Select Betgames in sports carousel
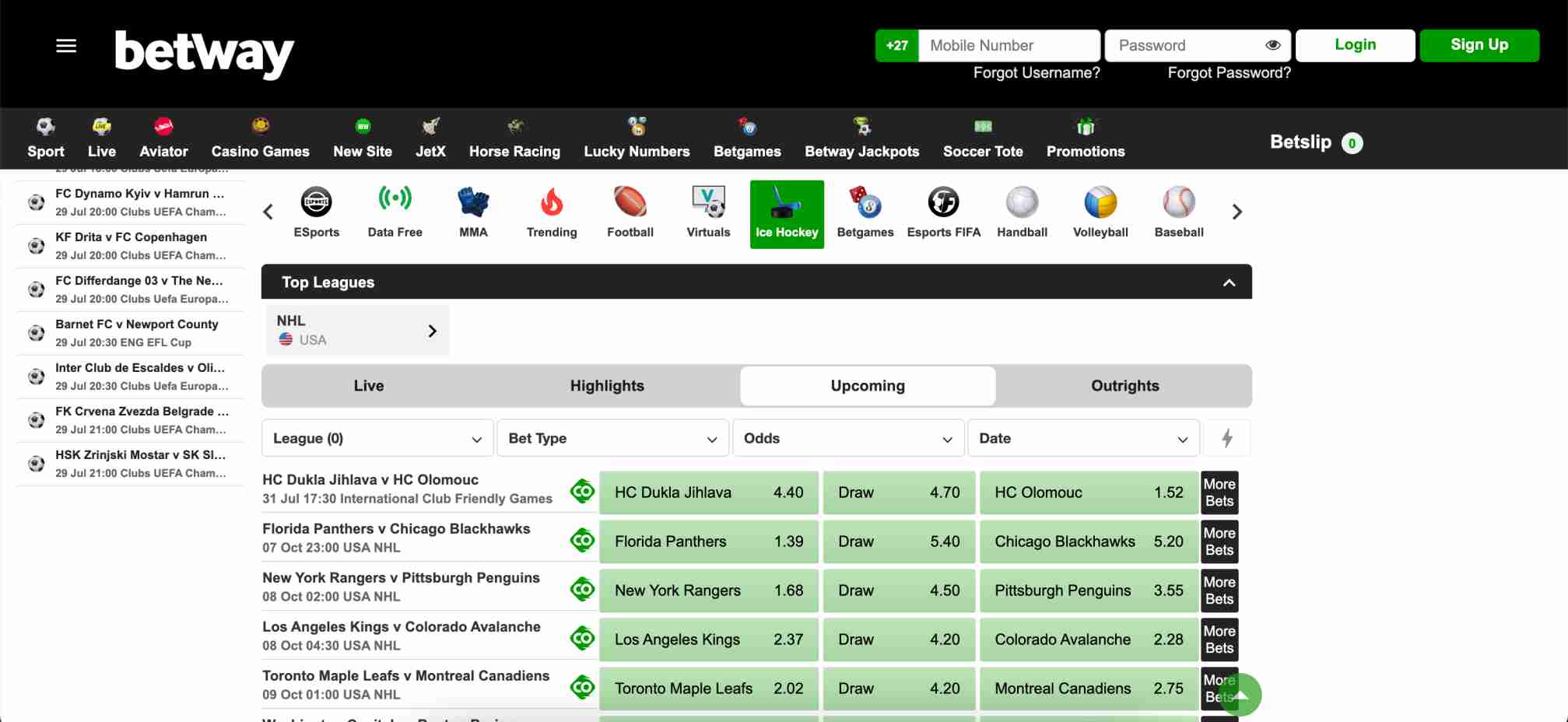Image resolution: width=1568 pixels, height=722 pixels. (x=865, y=214)
